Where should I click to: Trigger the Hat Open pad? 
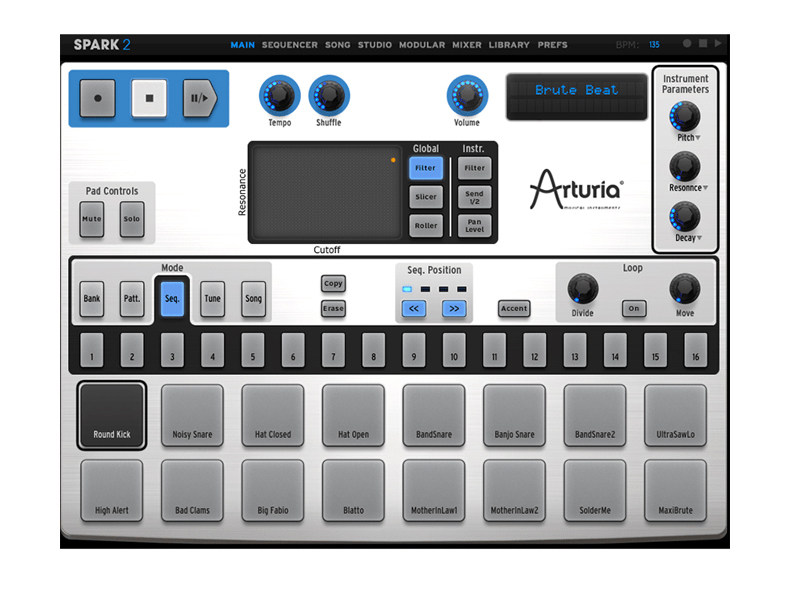pos(354,416)
